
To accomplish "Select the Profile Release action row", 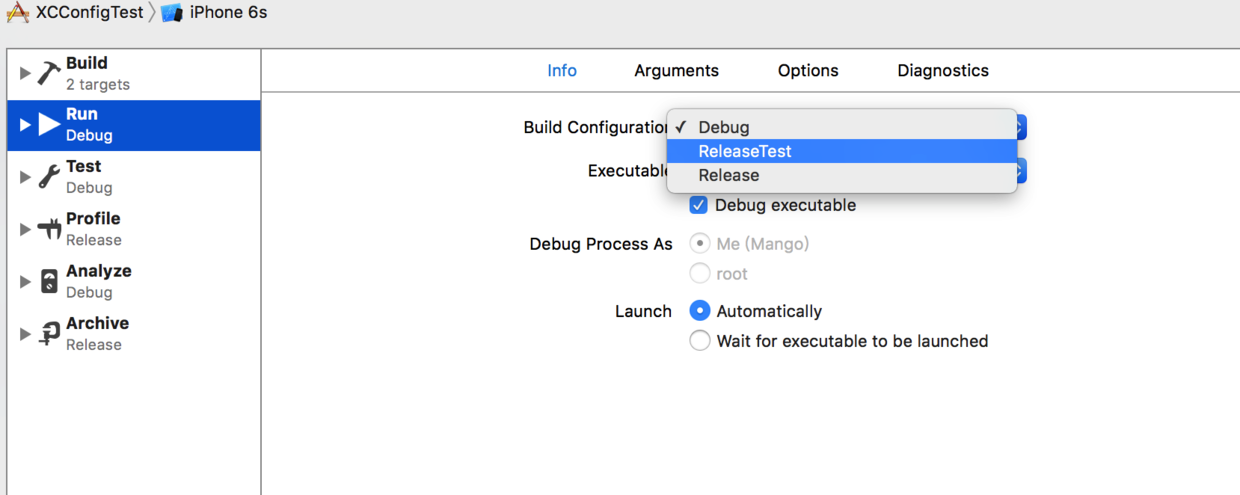I will click(x=133, y=229).
